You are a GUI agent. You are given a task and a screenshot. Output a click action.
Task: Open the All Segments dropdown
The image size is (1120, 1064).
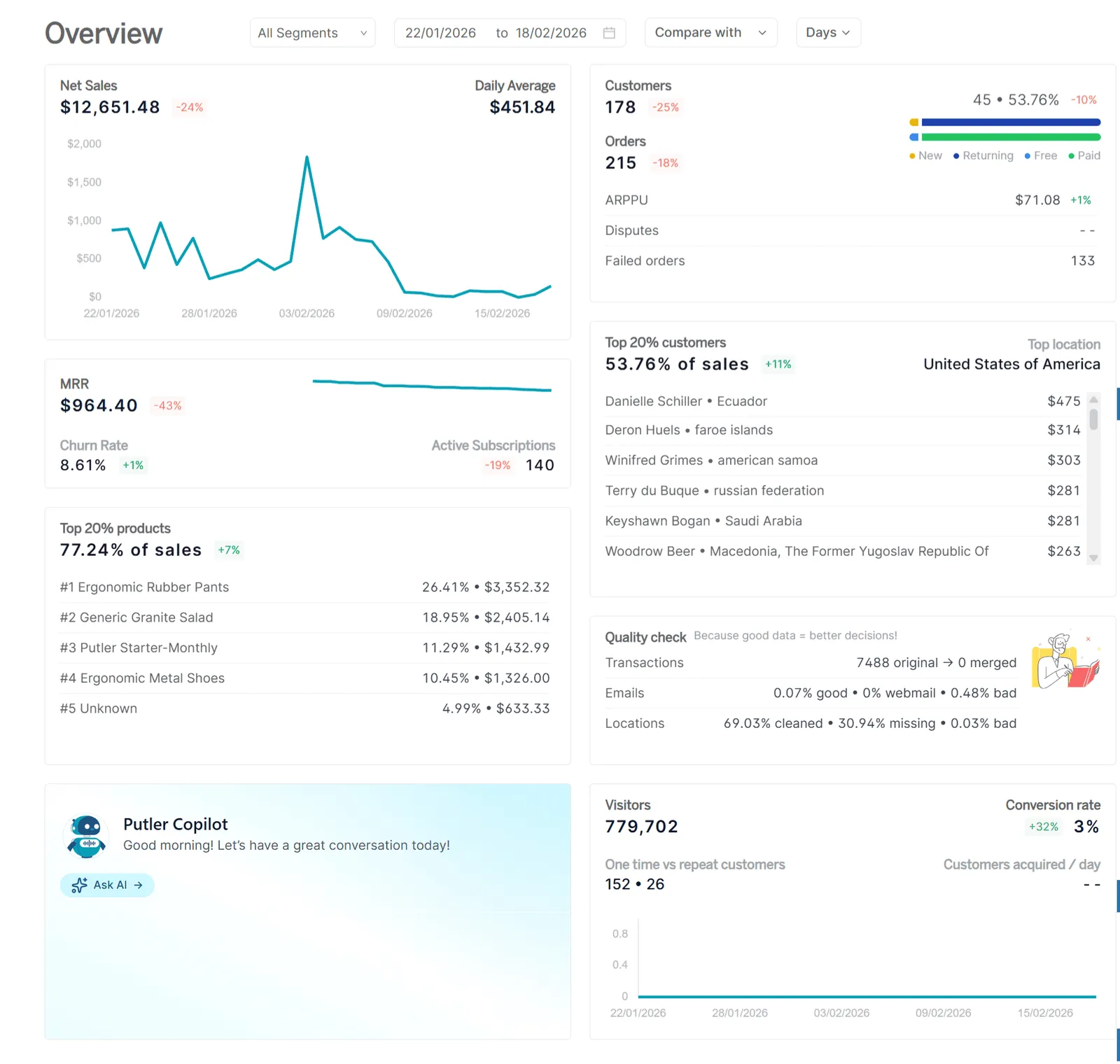pos(312,33)
